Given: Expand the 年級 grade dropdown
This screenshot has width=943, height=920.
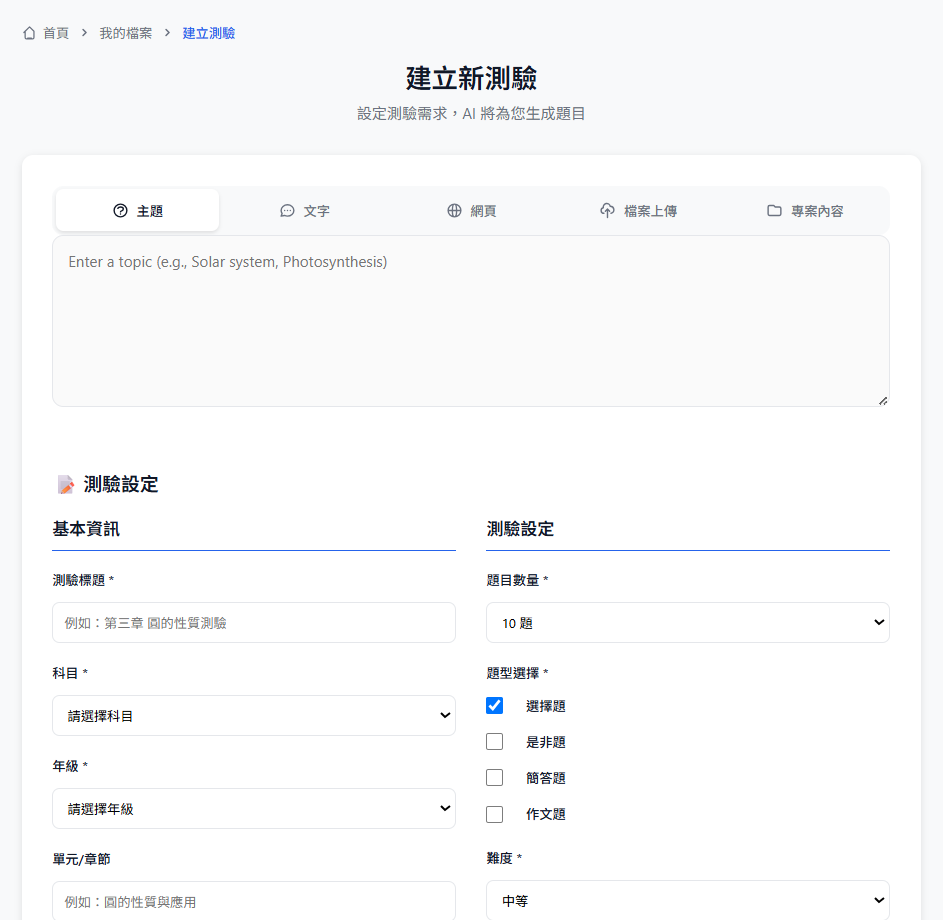Looking at the screenshot, I should tap(254, 809).
